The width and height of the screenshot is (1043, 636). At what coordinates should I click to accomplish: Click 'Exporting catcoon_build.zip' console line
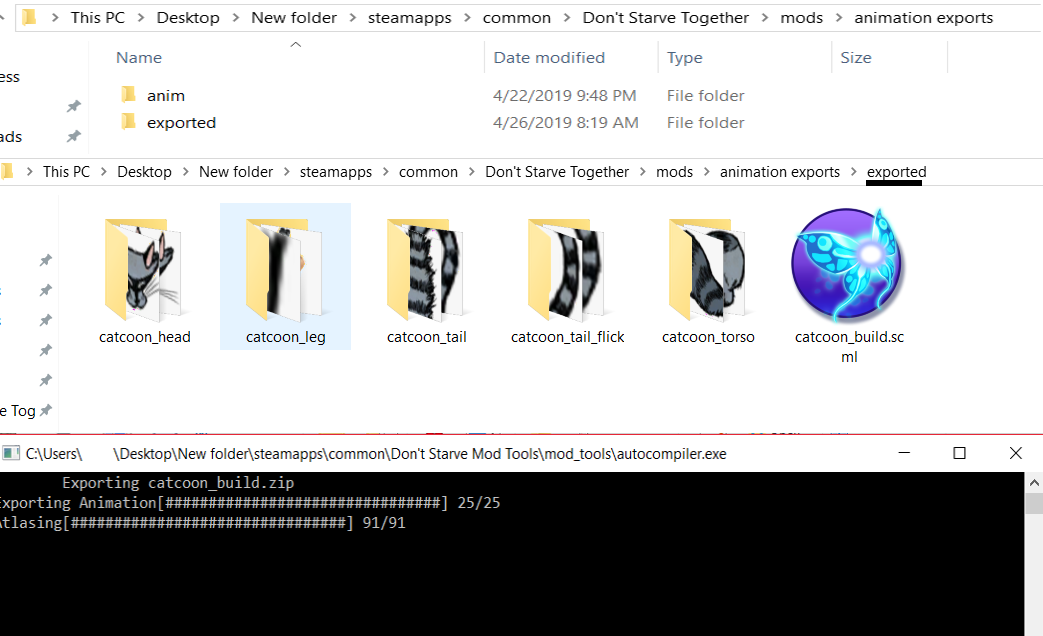point(178,483)
